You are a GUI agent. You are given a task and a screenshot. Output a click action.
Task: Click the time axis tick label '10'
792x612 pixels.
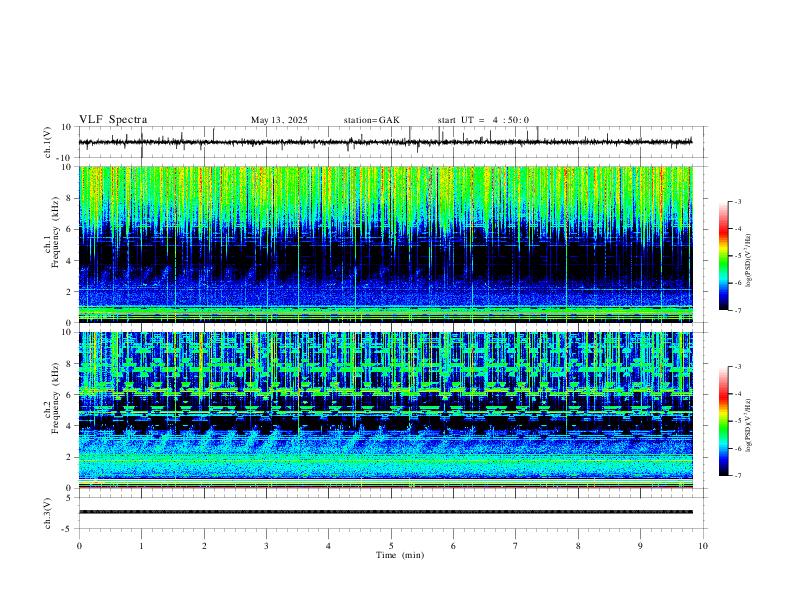coord(703,546)
